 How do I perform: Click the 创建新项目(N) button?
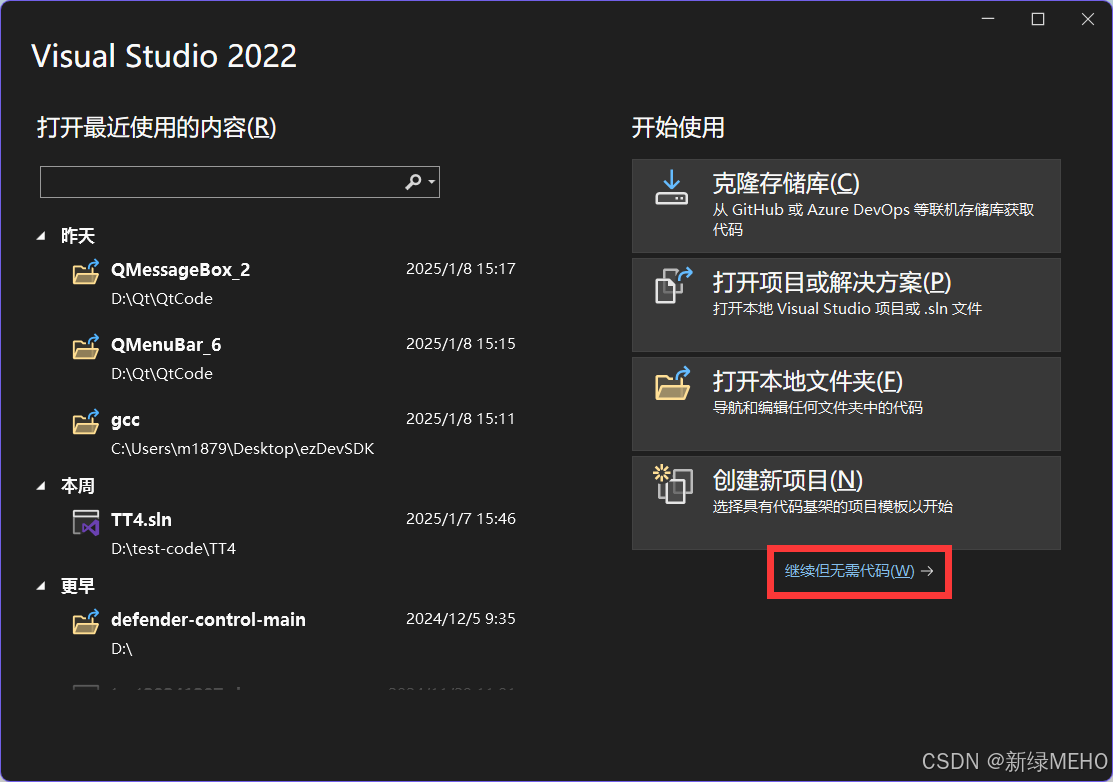pos(846,503)
